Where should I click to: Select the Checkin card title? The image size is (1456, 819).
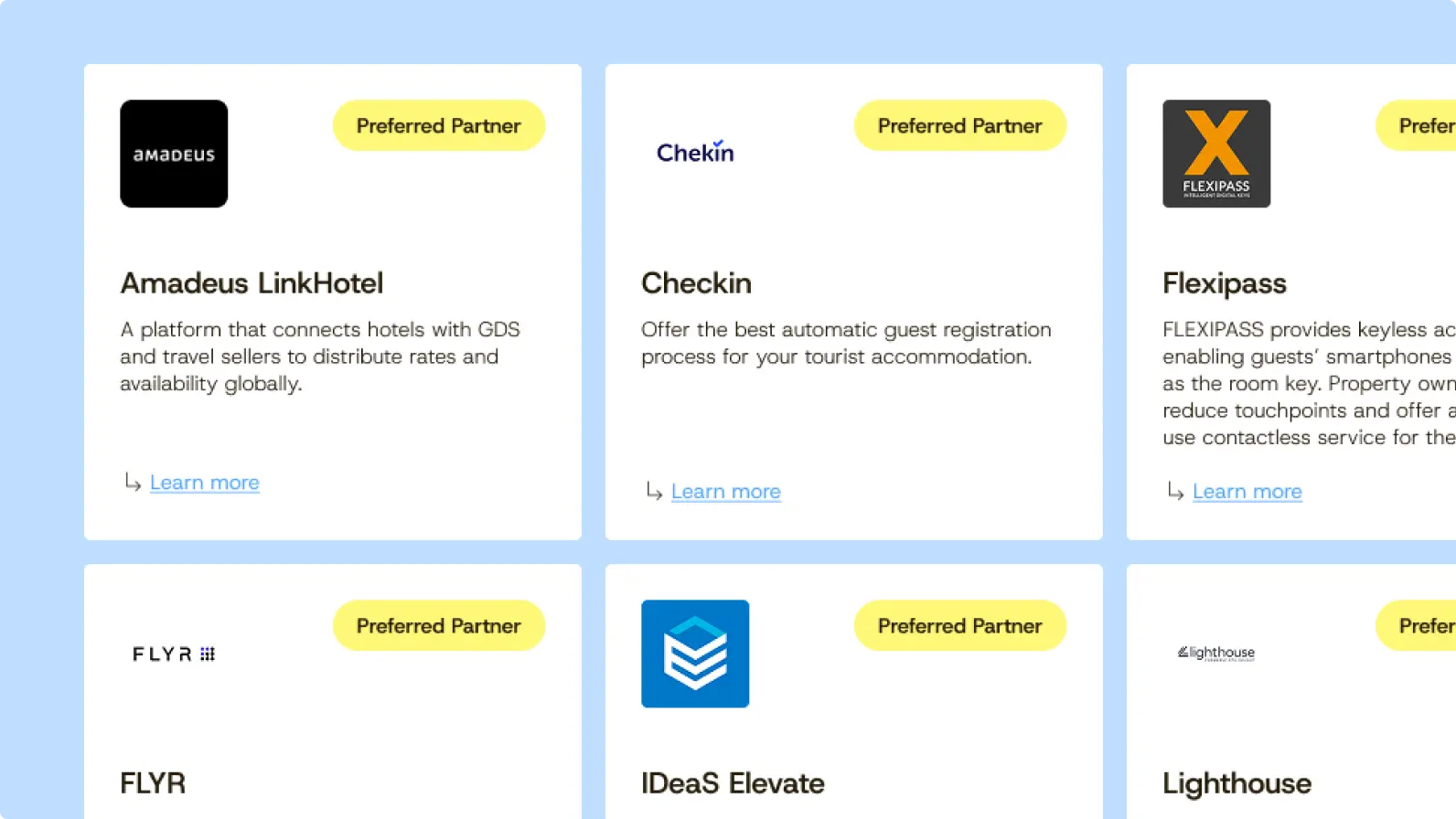tap(696, 283)
